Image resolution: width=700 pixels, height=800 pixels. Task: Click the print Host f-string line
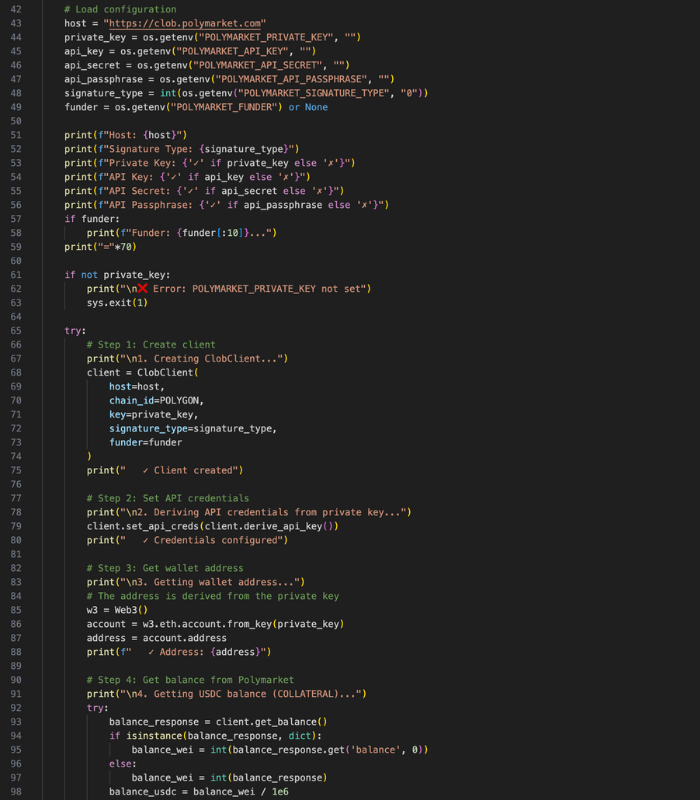(126, 135)
